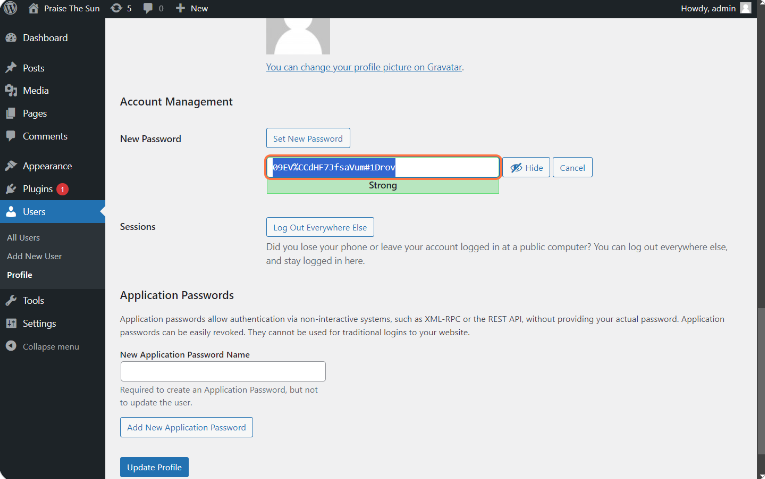Hide the new password text
765x479 pixels.
coord(526,168)
